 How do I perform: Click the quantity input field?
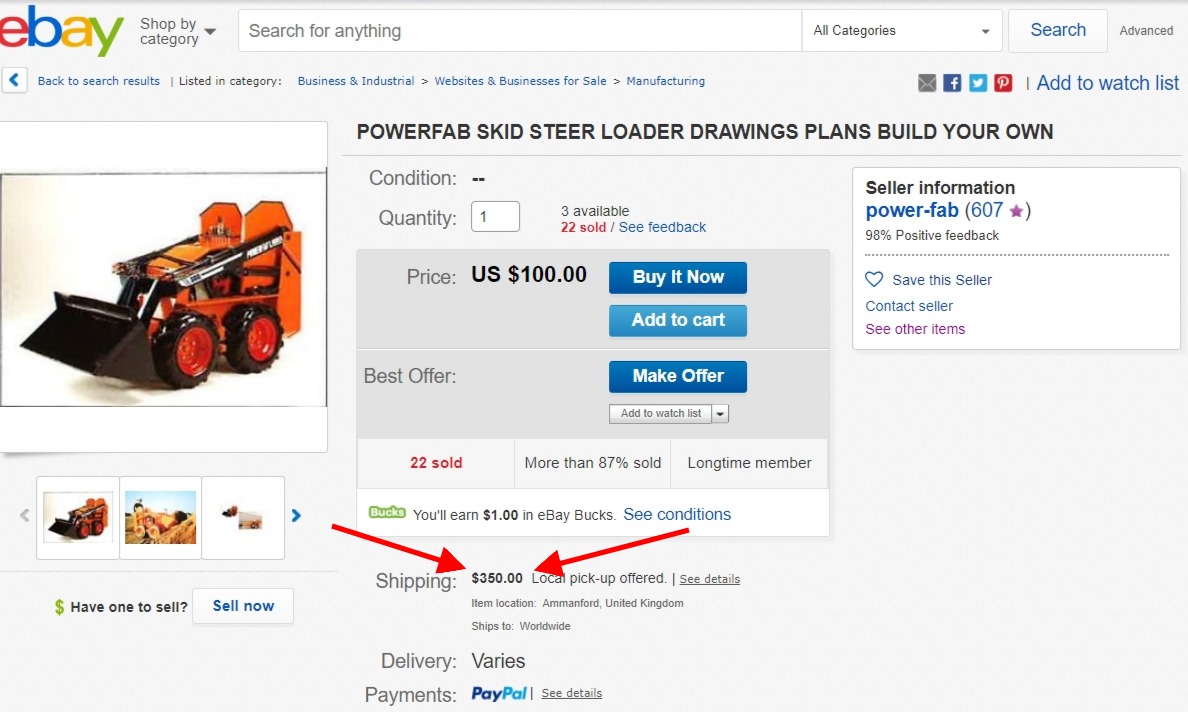pos(495,216)
